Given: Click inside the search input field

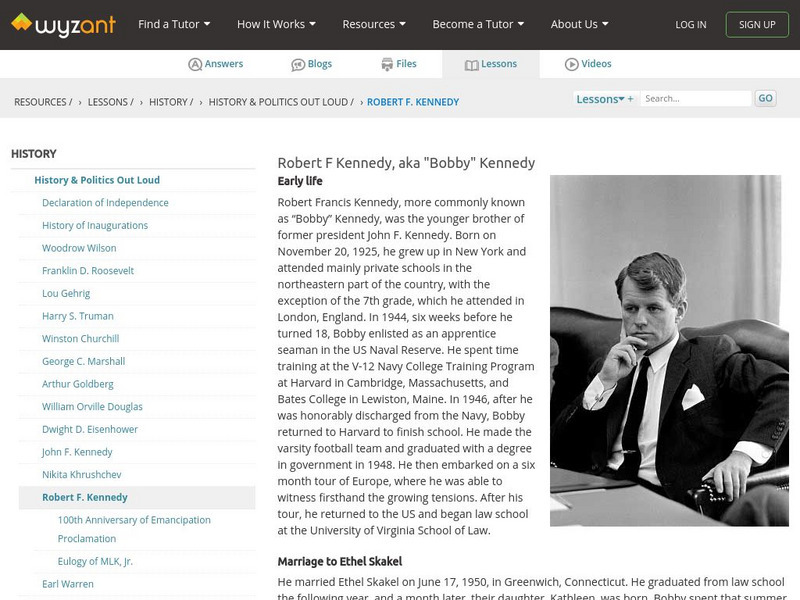Looking at the screenshot, I should tap(697, 98).
